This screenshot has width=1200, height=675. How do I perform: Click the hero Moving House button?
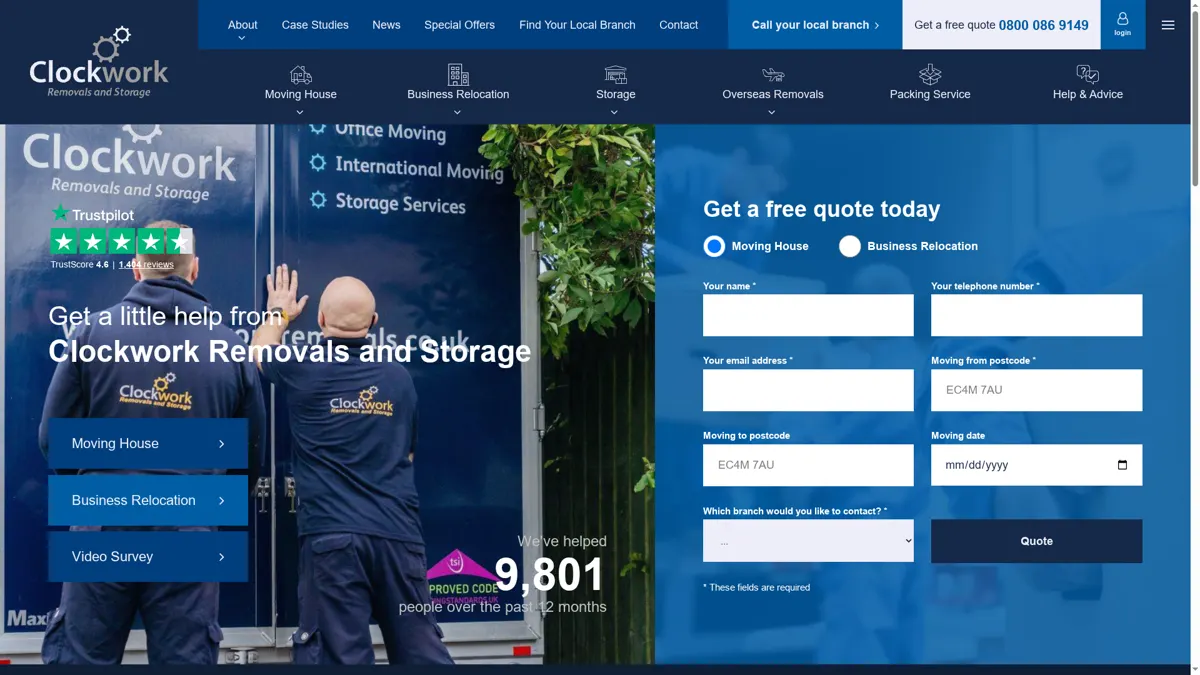coord(148,443)
